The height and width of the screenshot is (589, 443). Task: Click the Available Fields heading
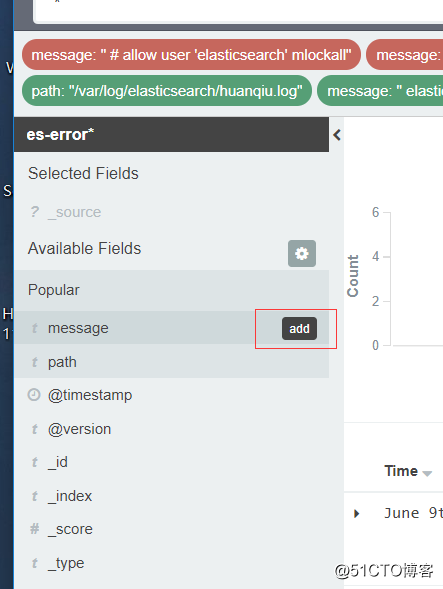coord(85,249)
